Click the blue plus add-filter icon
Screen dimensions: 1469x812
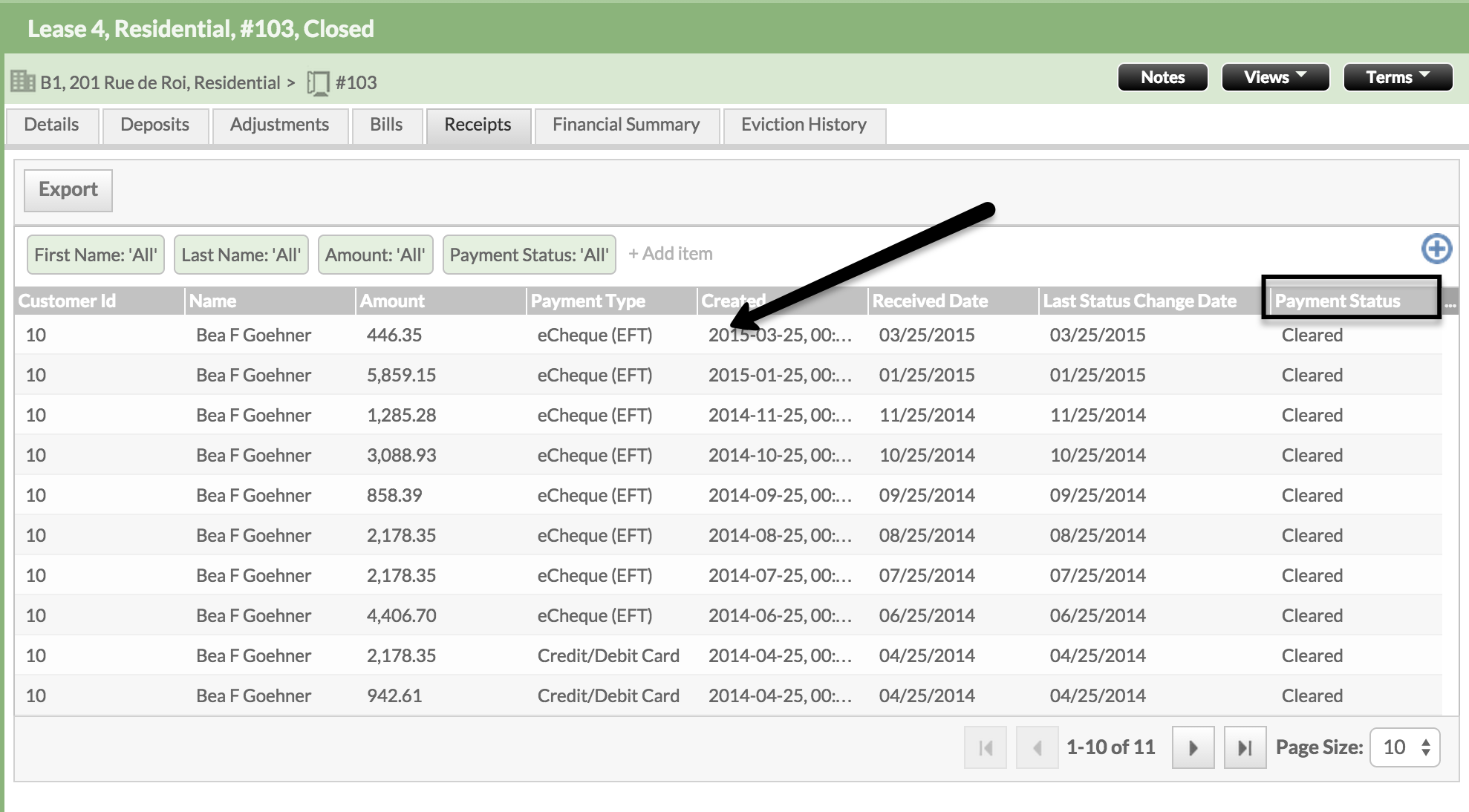tap(1436, 249)
